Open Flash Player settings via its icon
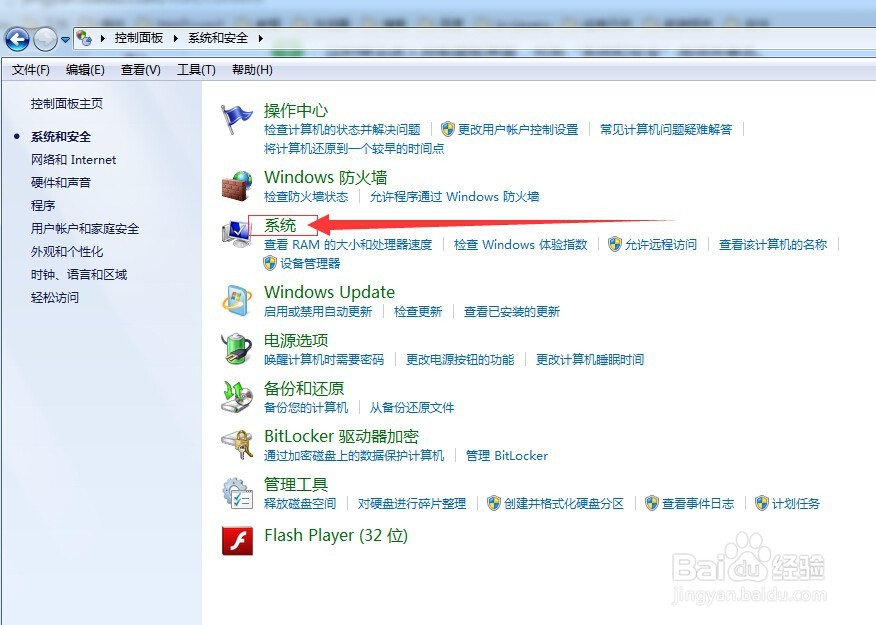The height and width of the screenshot is (625, 876). [x=237, y=540]
